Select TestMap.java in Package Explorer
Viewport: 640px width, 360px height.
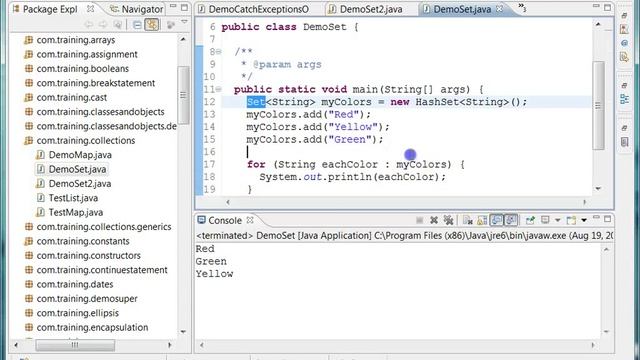tap(76, 212)
